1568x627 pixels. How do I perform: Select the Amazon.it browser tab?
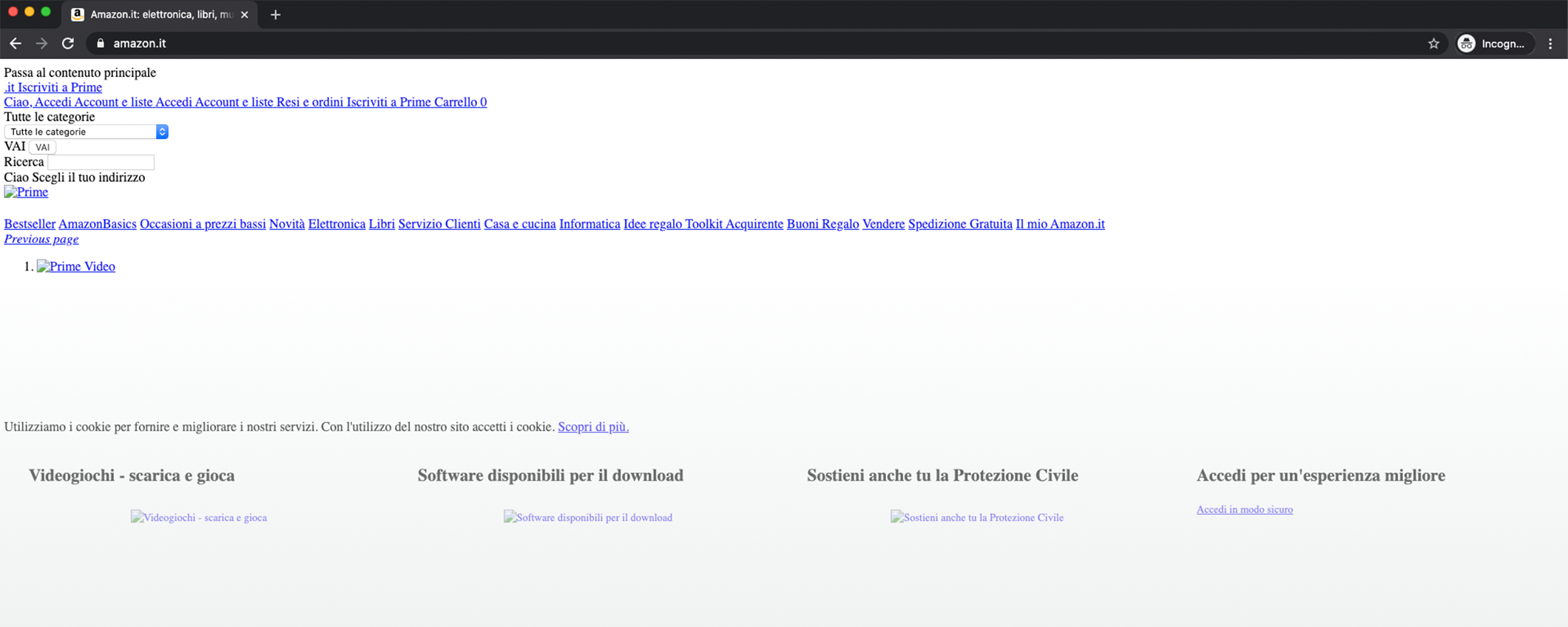pos(160,15)
